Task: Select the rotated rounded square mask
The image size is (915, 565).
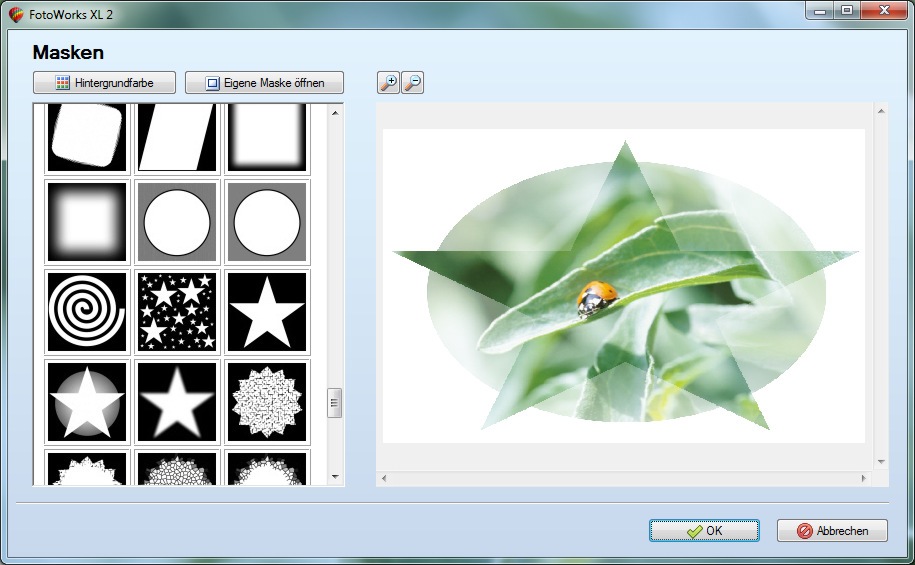Action: (x=87, y=138)
